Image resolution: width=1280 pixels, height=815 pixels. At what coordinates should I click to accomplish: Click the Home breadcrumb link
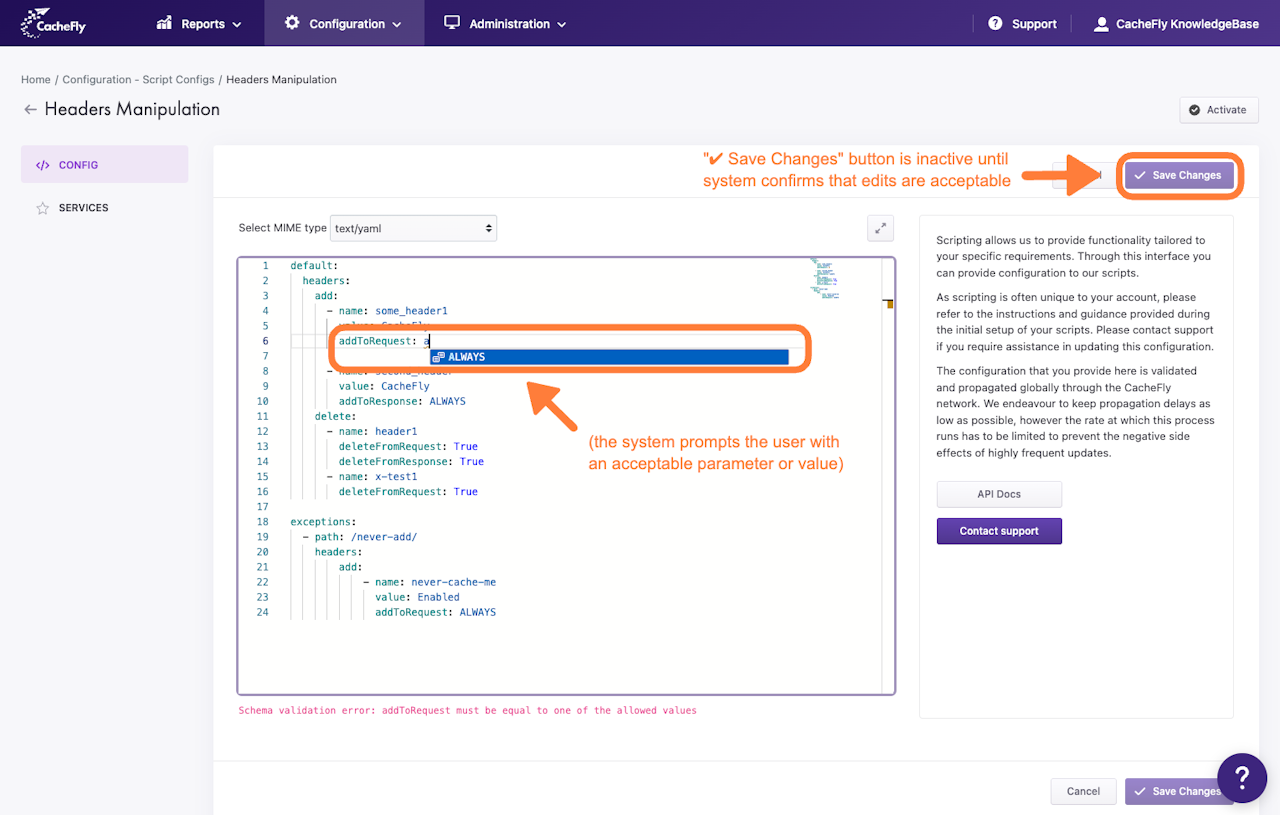click(36, 80)
